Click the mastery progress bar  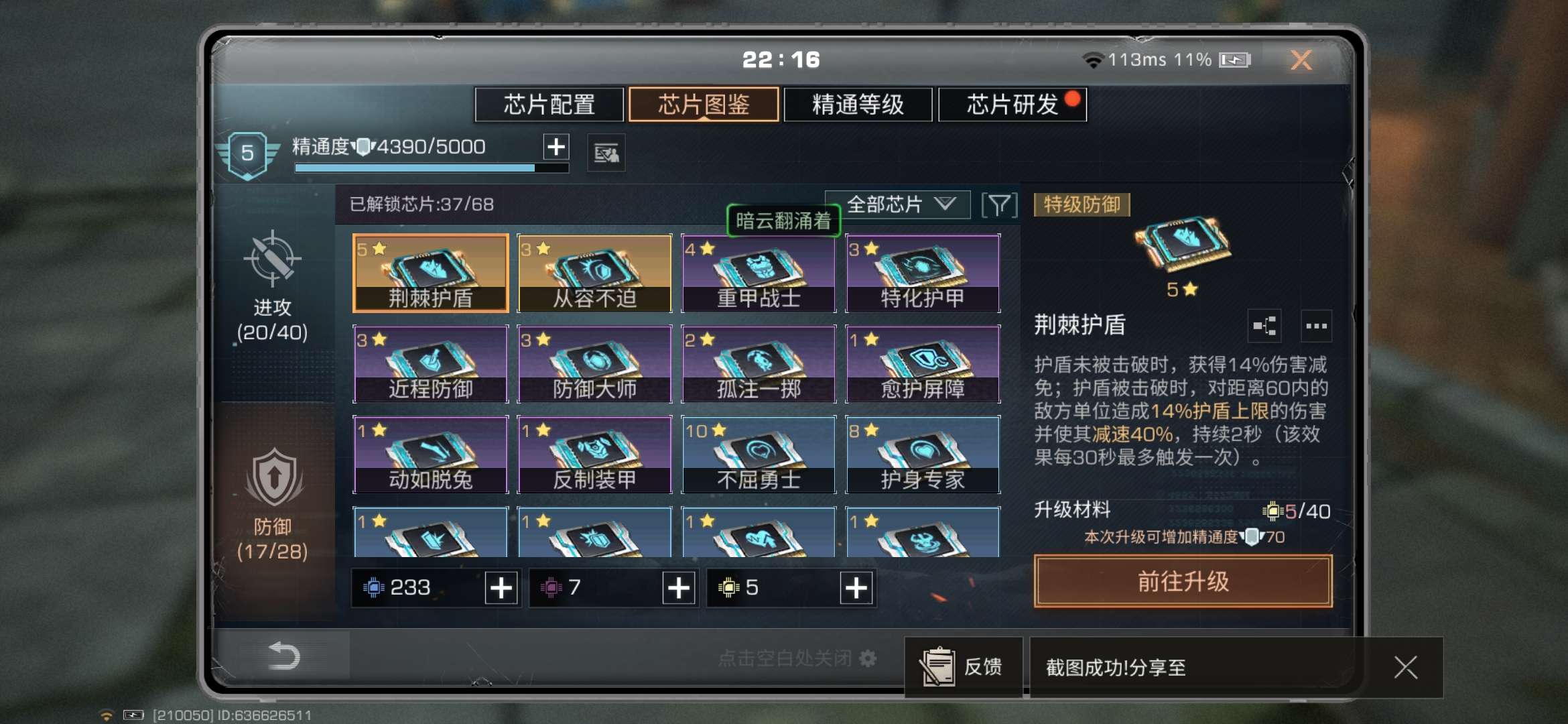point(432,168)
